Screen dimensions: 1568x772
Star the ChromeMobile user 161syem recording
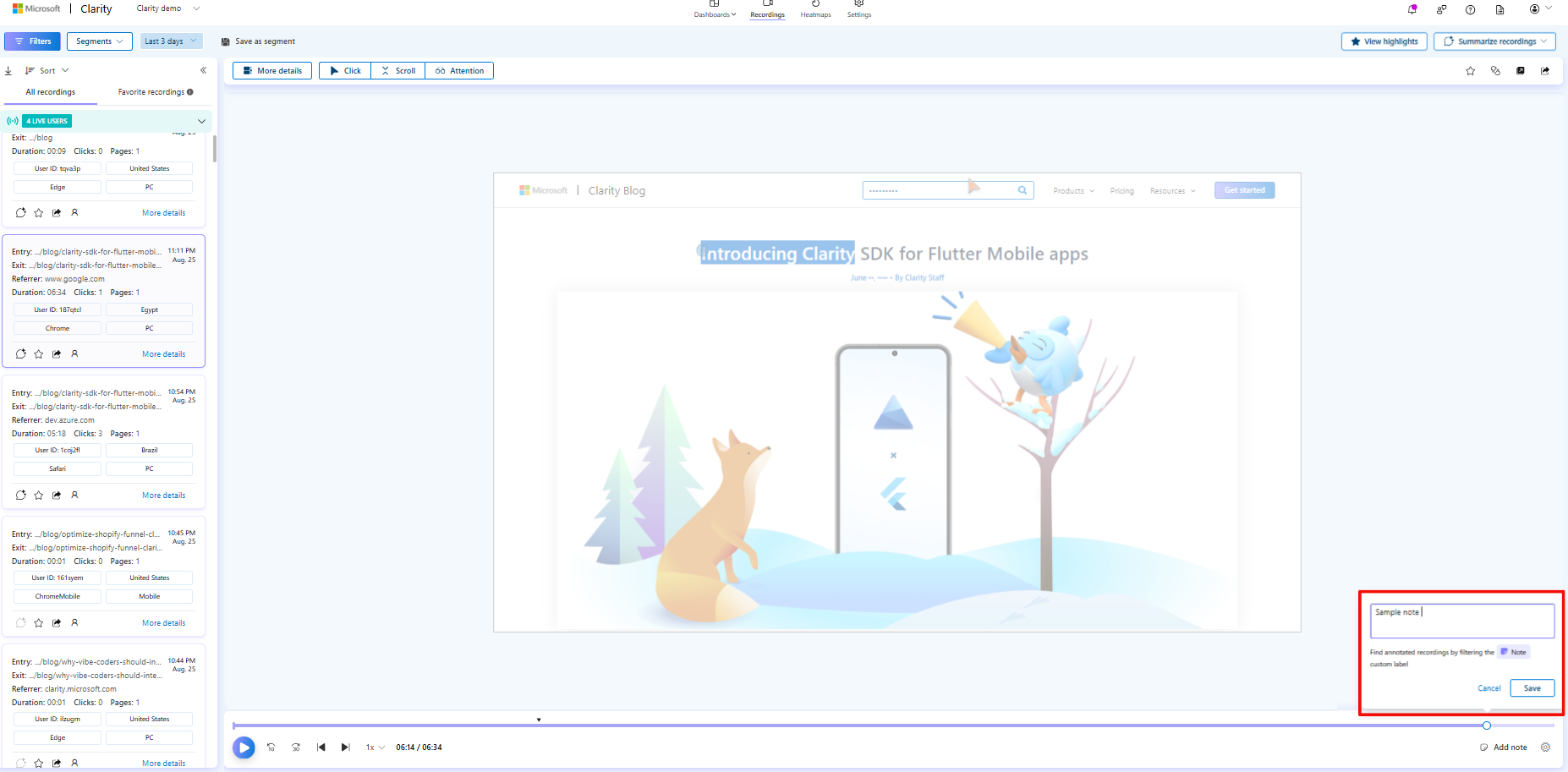pyautogui.click(x=39, y=623)
